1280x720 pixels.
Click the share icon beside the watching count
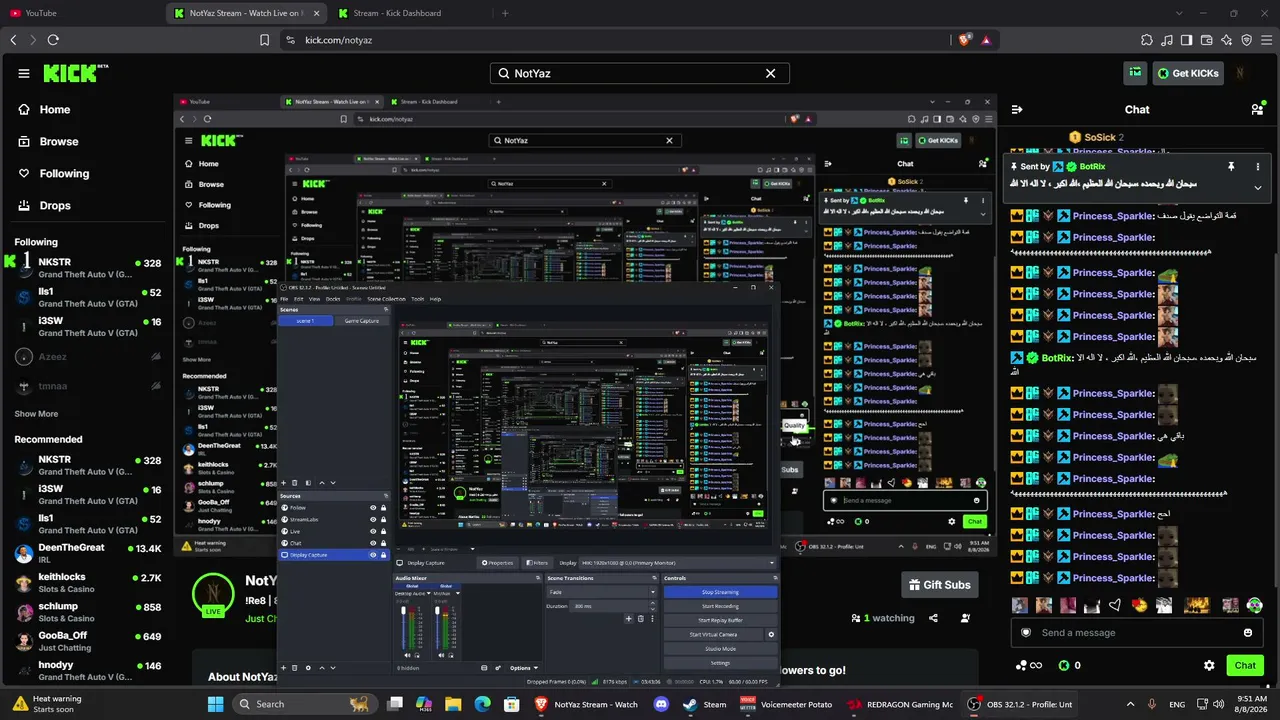point(933,618)
